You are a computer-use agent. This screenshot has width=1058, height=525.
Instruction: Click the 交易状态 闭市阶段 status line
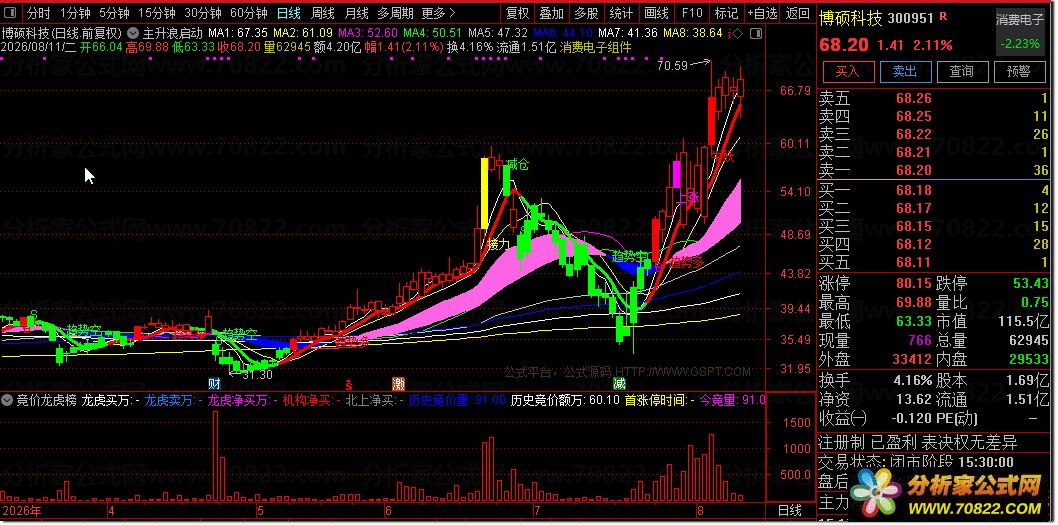pos(916,462)
